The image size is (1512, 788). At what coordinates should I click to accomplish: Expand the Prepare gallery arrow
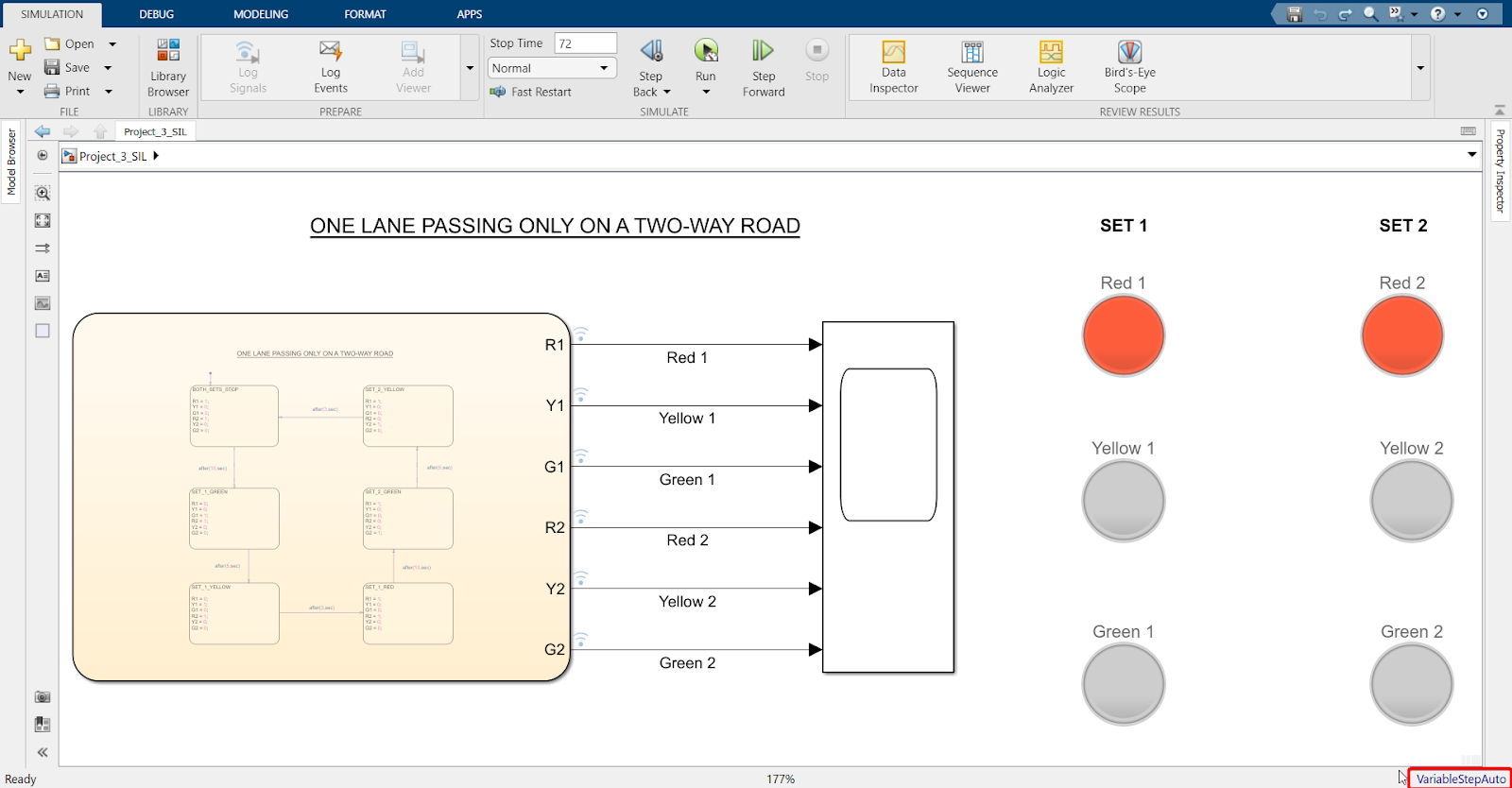point(470,68)
